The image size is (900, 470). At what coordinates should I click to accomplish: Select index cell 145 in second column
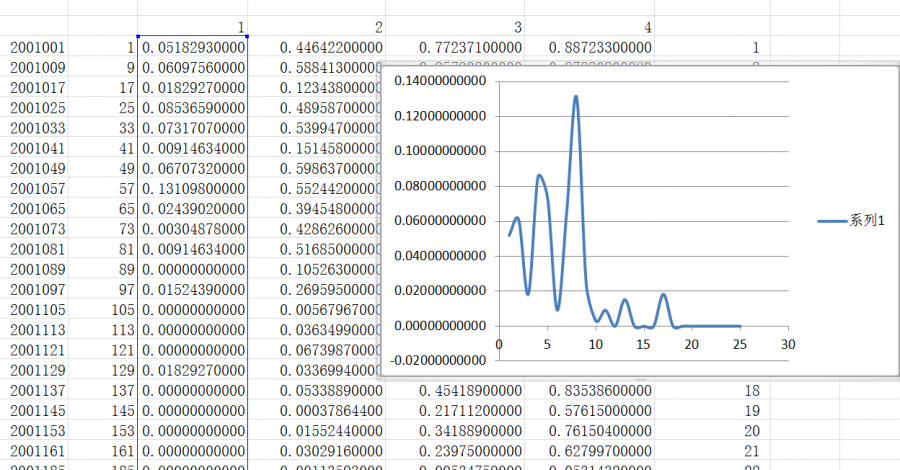click(x=103, y=410)
